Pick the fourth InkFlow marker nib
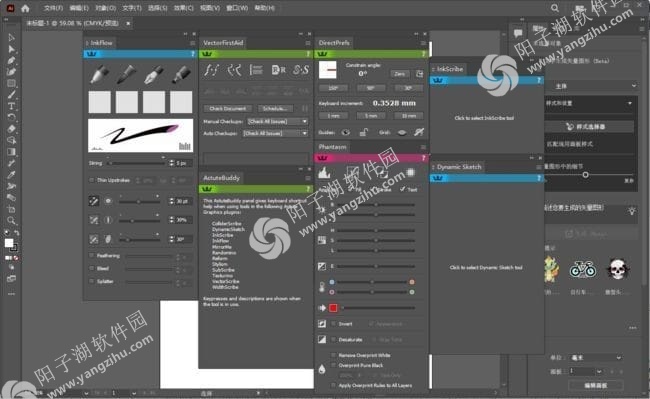The width and height of the screenshot is (650, 399). [x=181, y=74]
